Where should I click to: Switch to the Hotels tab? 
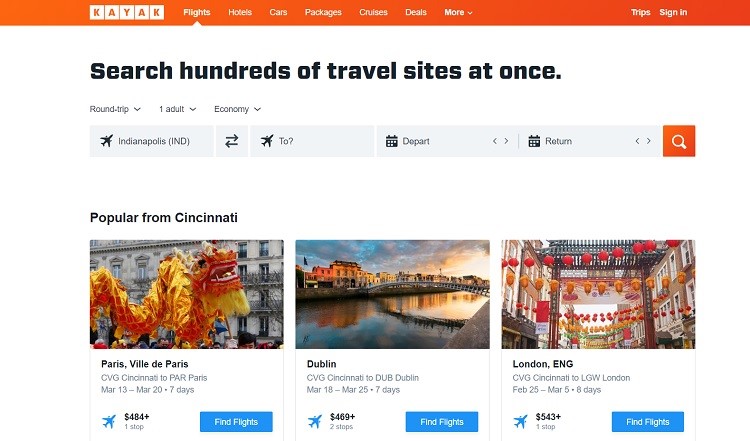coord(240,12)
